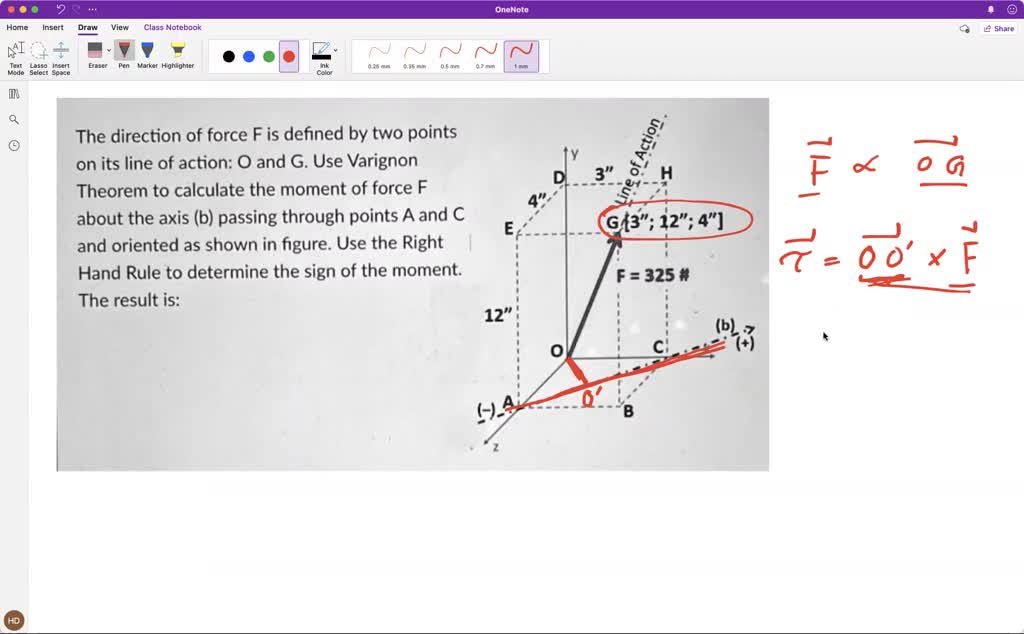Expand the Eraser options dropdown
This screenshot has width=1024, height=634.
(110, 49)
